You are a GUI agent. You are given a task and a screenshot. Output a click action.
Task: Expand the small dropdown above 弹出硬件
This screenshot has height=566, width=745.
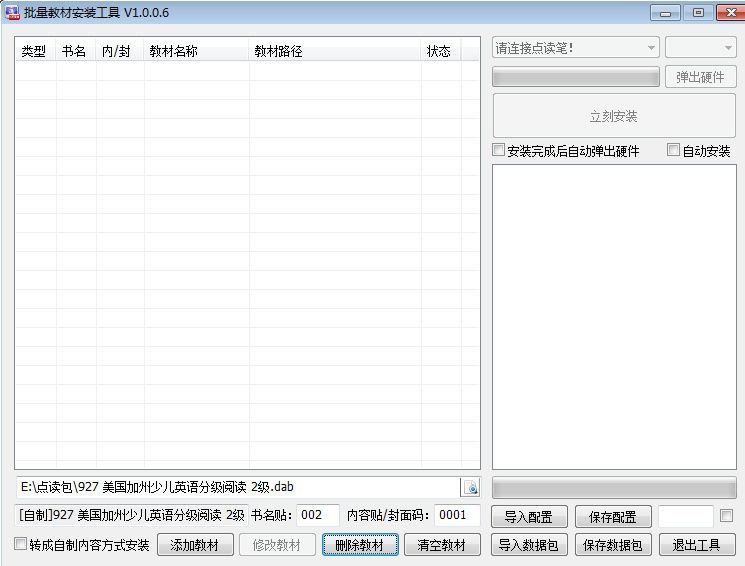click(x=701, y=48)
